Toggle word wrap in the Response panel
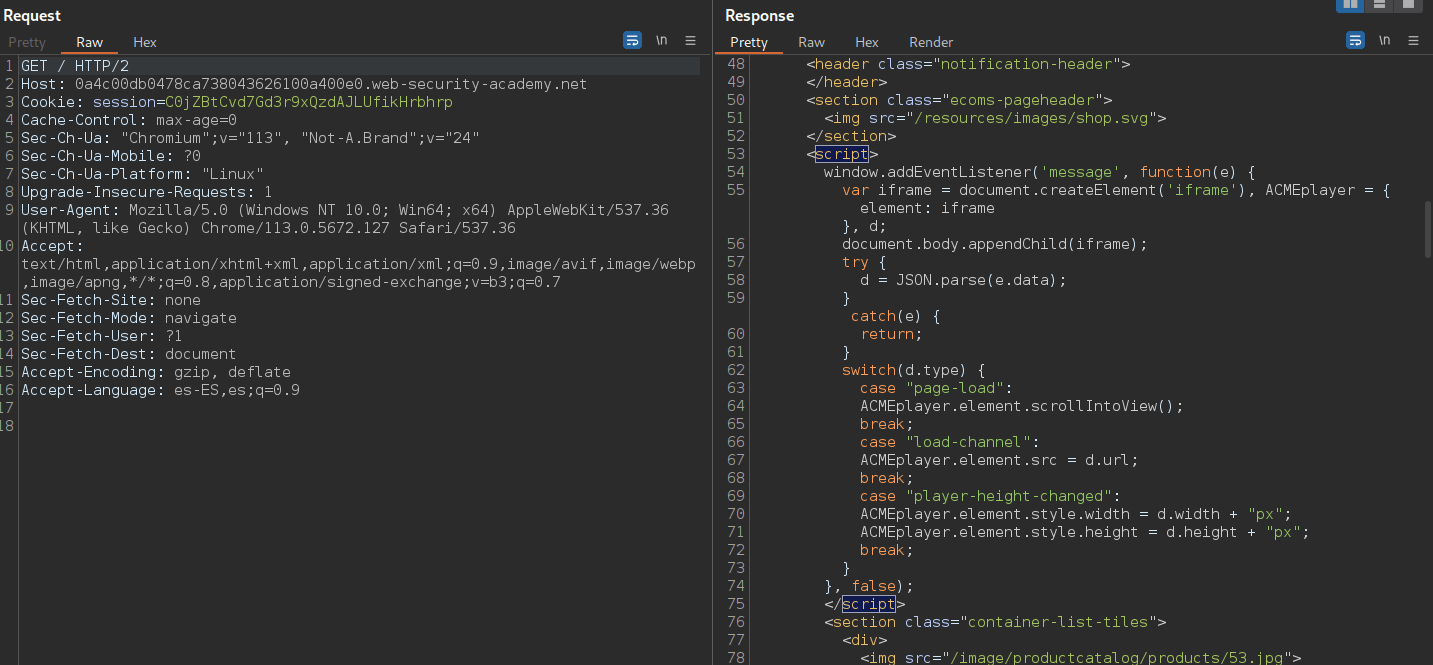The height and width of the screenshot is (665, 1433). coord(1355,40)
